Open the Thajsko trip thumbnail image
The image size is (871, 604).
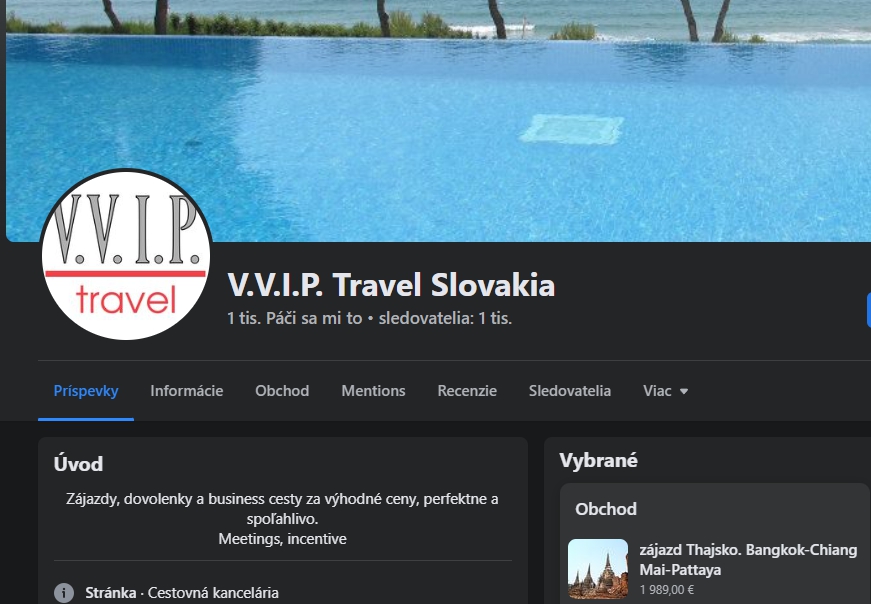598,568
